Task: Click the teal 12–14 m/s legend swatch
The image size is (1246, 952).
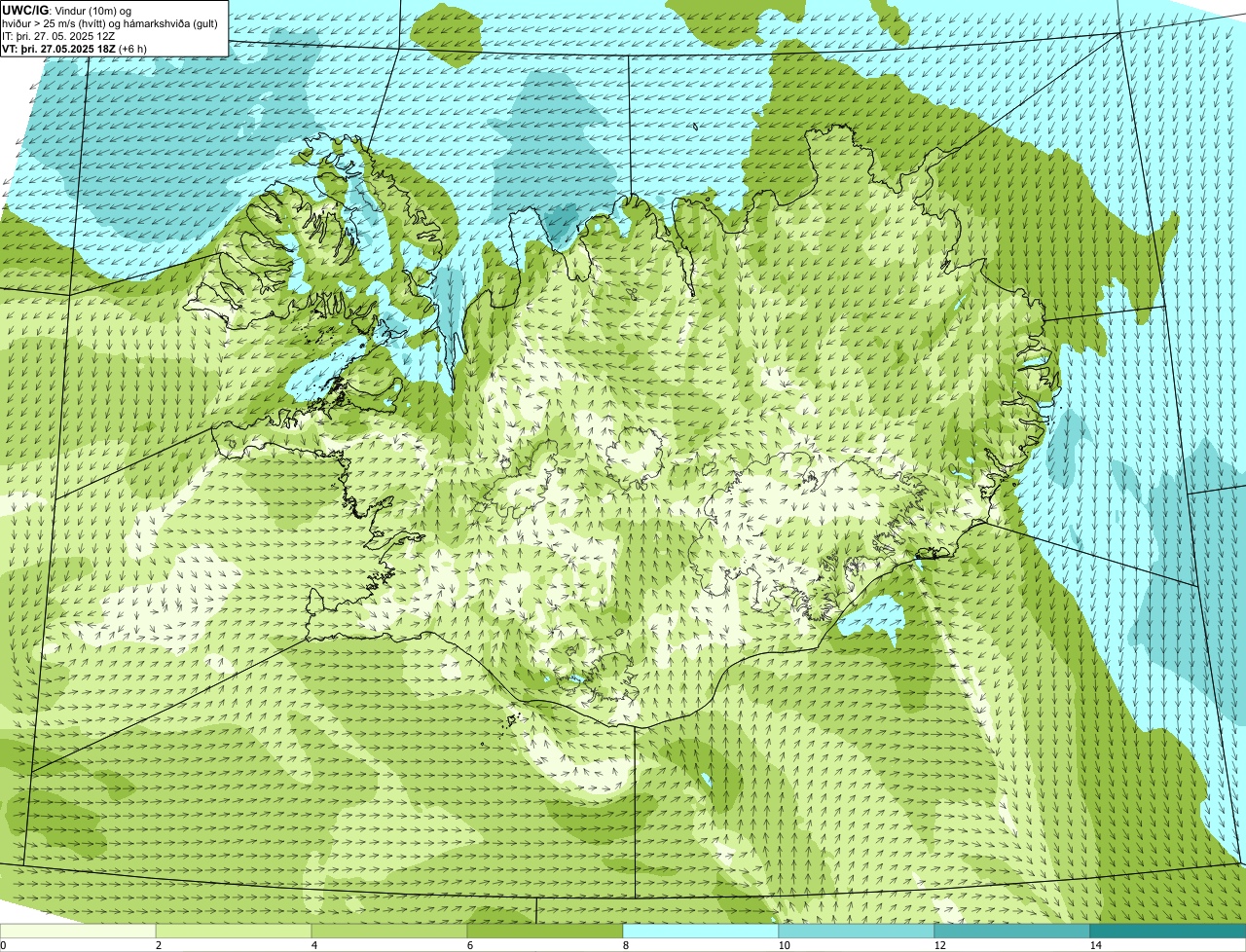Action: (x=1012, y=931)
